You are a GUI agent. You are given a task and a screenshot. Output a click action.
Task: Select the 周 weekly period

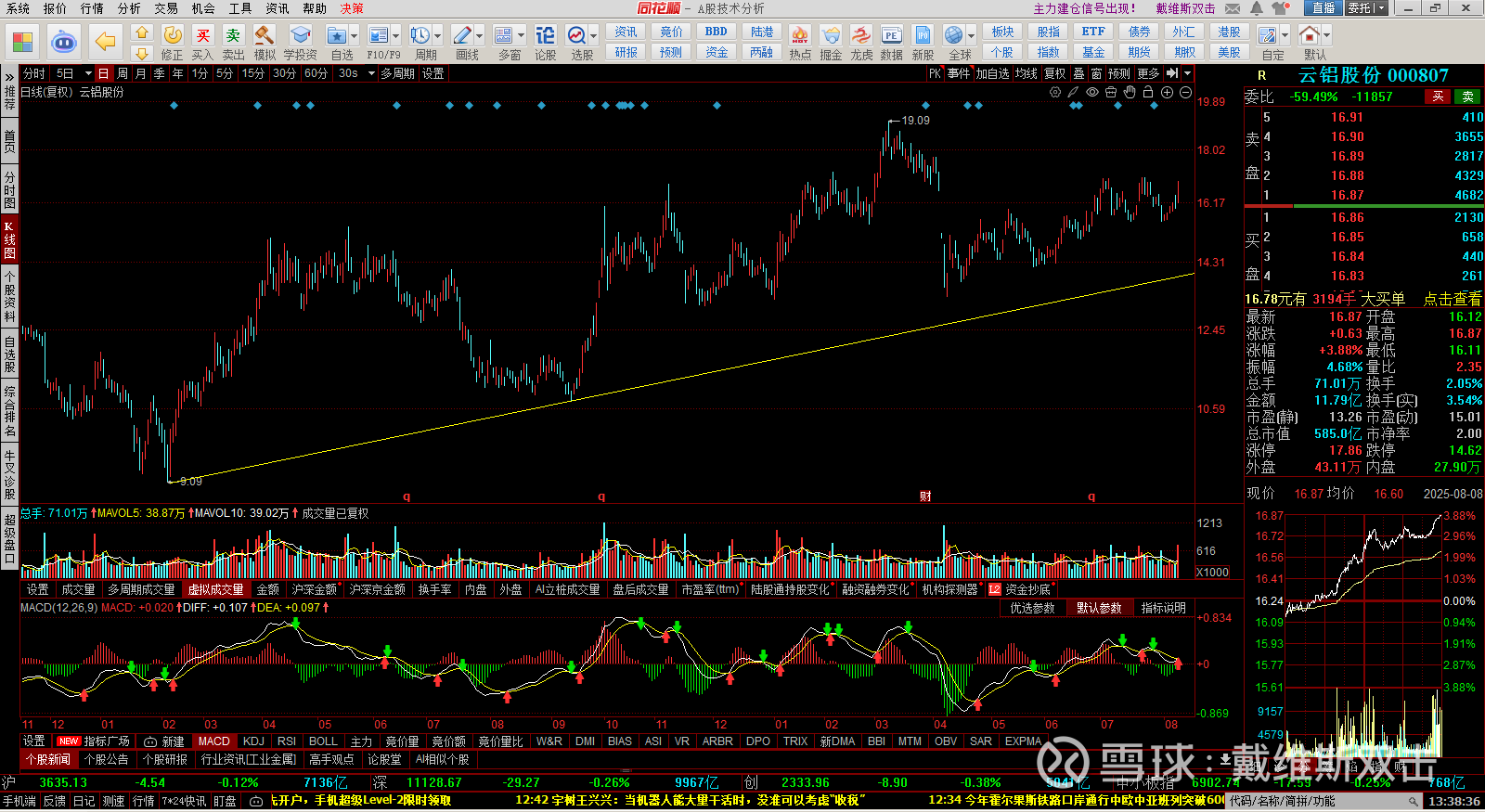point(123,73)
